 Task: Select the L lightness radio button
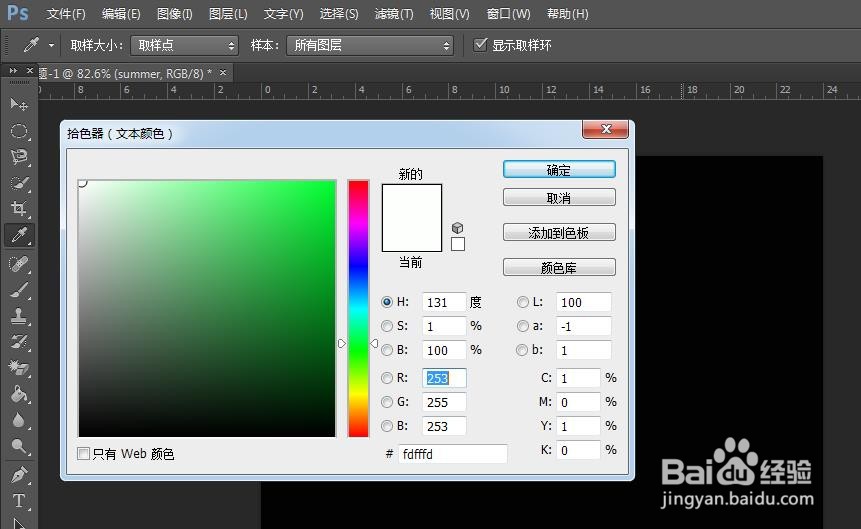[522, 302]
